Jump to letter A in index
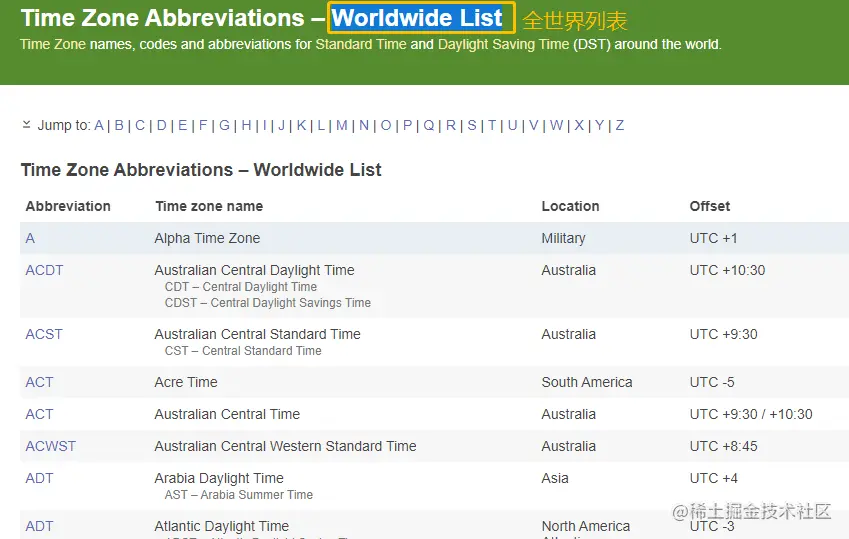The height and width of the screenshot is (539, 849). [99, 126]
